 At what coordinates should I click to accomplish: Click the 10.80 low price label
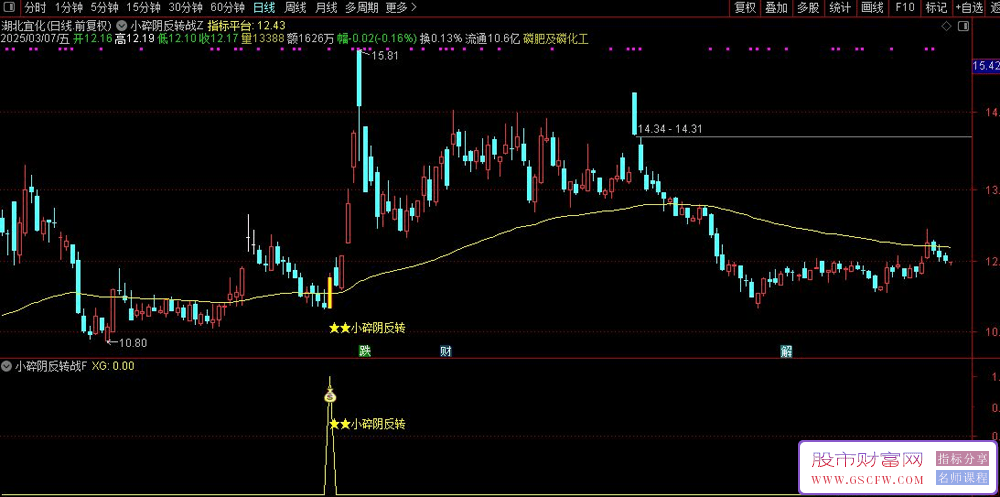pos(132,343)
